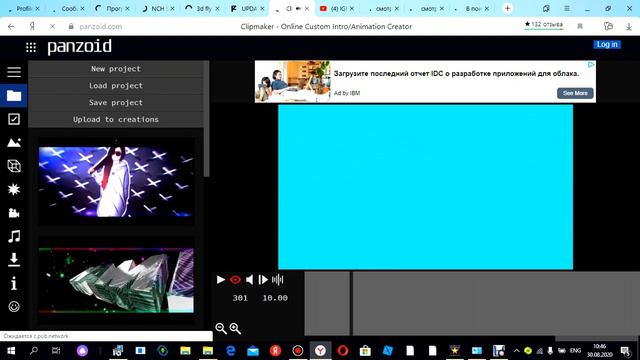
Task: Go back in the browser
Action: coord(11,27)
